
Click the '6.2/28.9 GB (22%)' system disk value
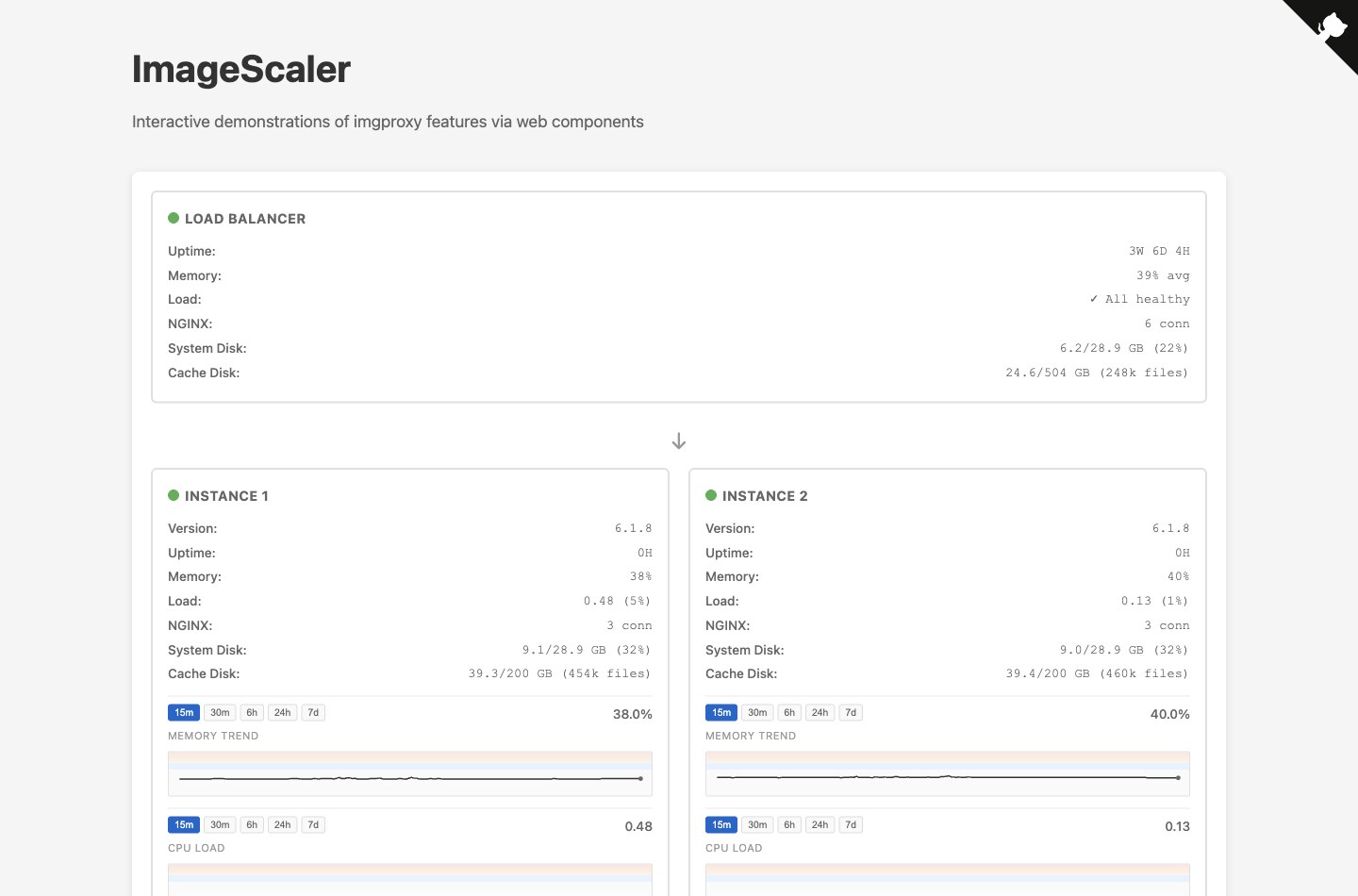click(x=1124, y=348)
